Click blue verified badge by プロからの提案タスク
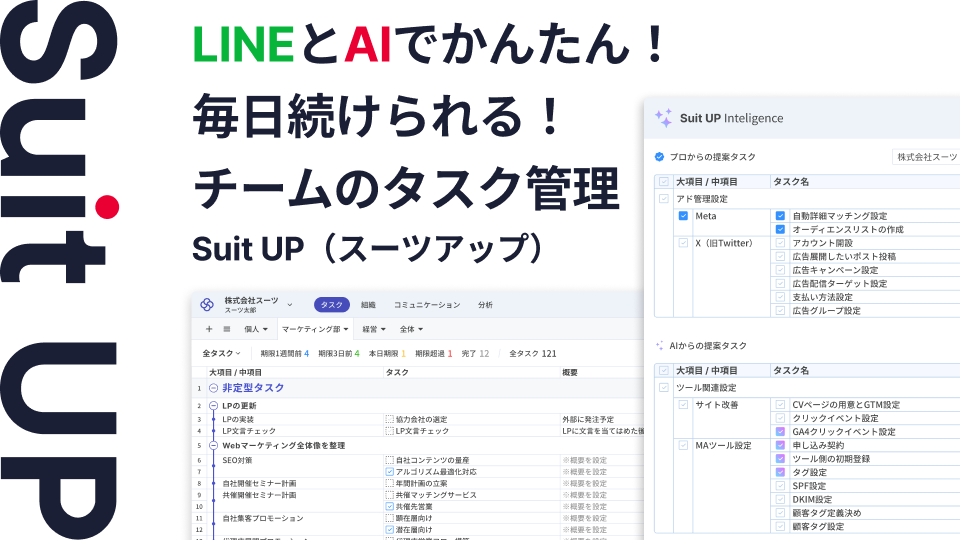The height and width of the screenshot is (541, 960). 659,157
